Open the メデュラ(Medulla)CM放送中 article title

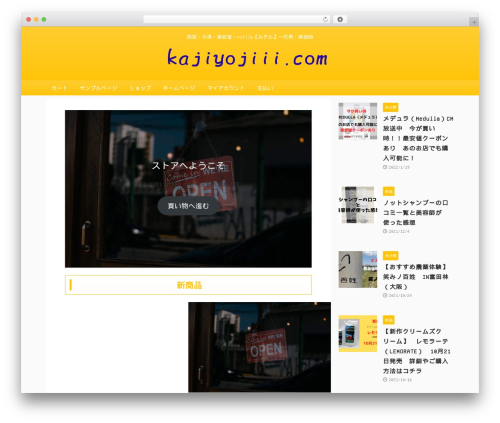coord(418,138)
